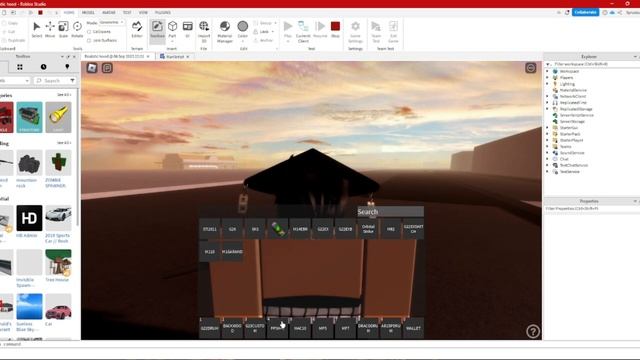Click the Resume button
The width and height of the screenshot is (640, 360).
point(320,29)
